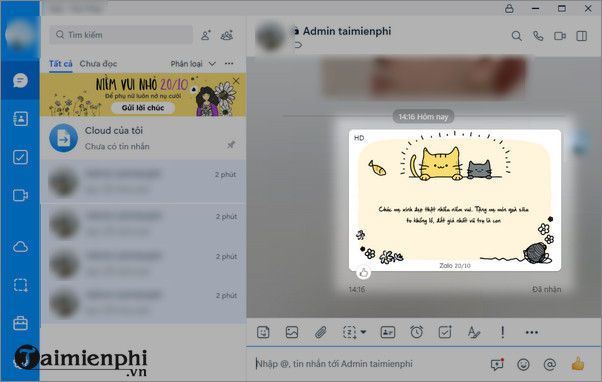Open the Contacts icon in the sidebar
Screen dimensions: 602x382
20,119
